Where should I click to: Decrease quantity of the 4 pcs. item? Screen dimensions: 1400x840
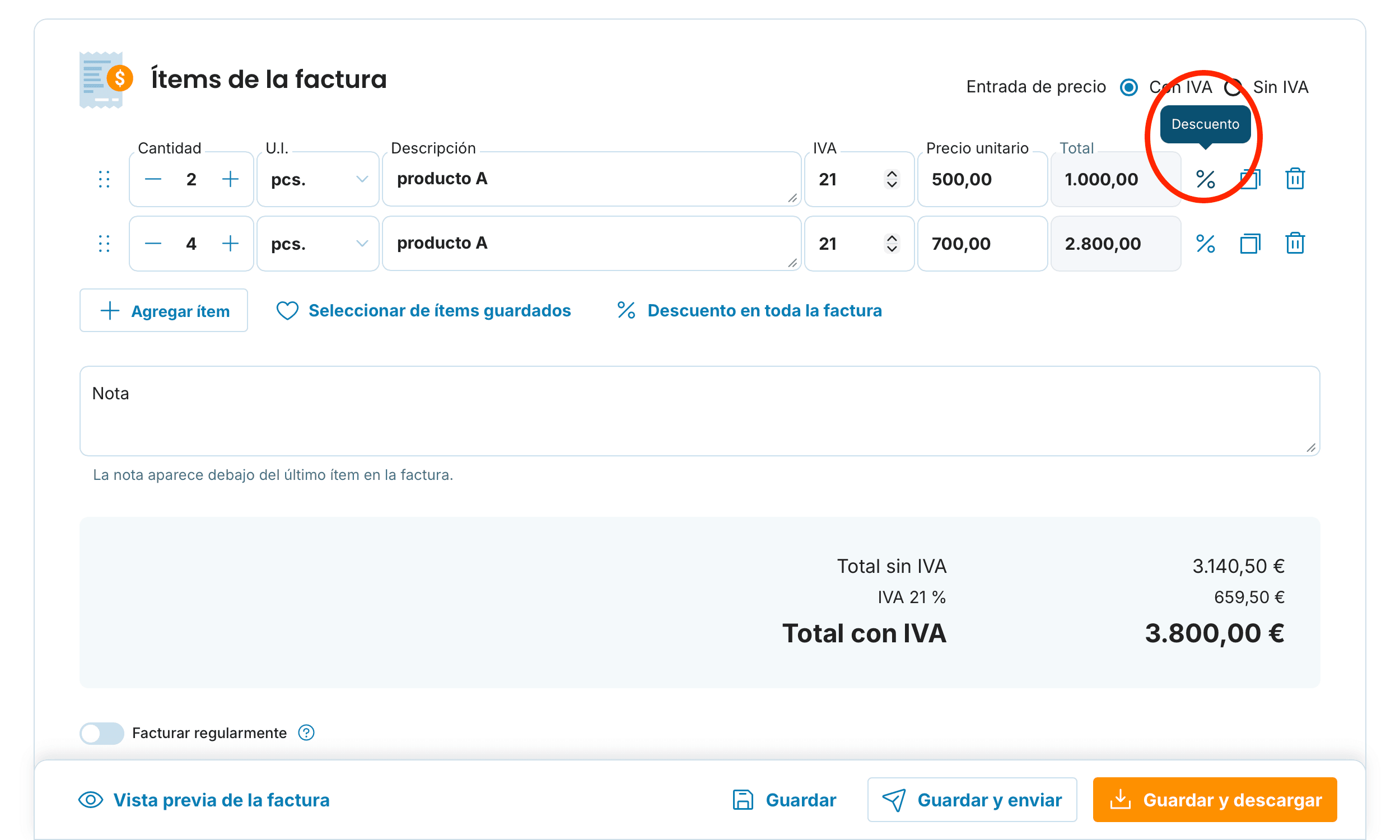(153, 244)
